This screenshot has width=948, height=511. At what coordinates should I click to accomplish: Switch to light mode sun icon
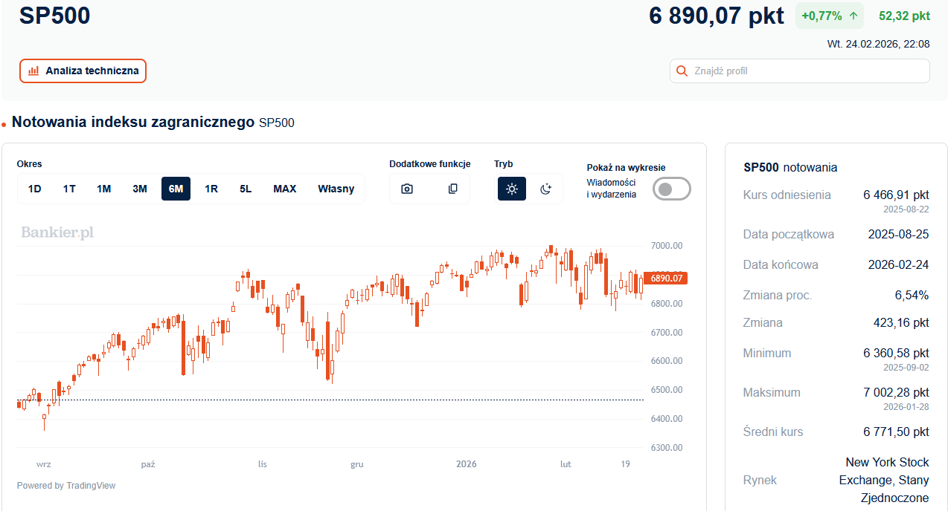[x=511, y=189]
